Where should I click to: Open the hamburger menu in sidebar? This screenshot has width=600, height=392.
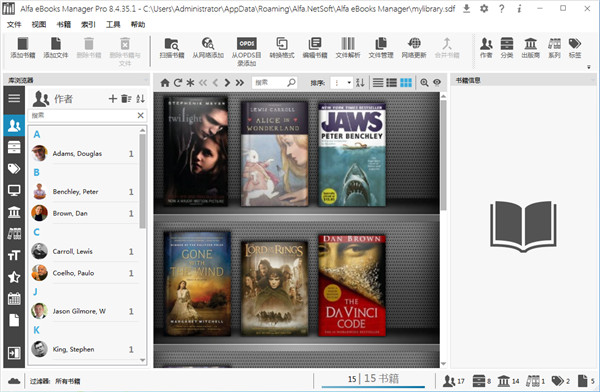[14, 98]
